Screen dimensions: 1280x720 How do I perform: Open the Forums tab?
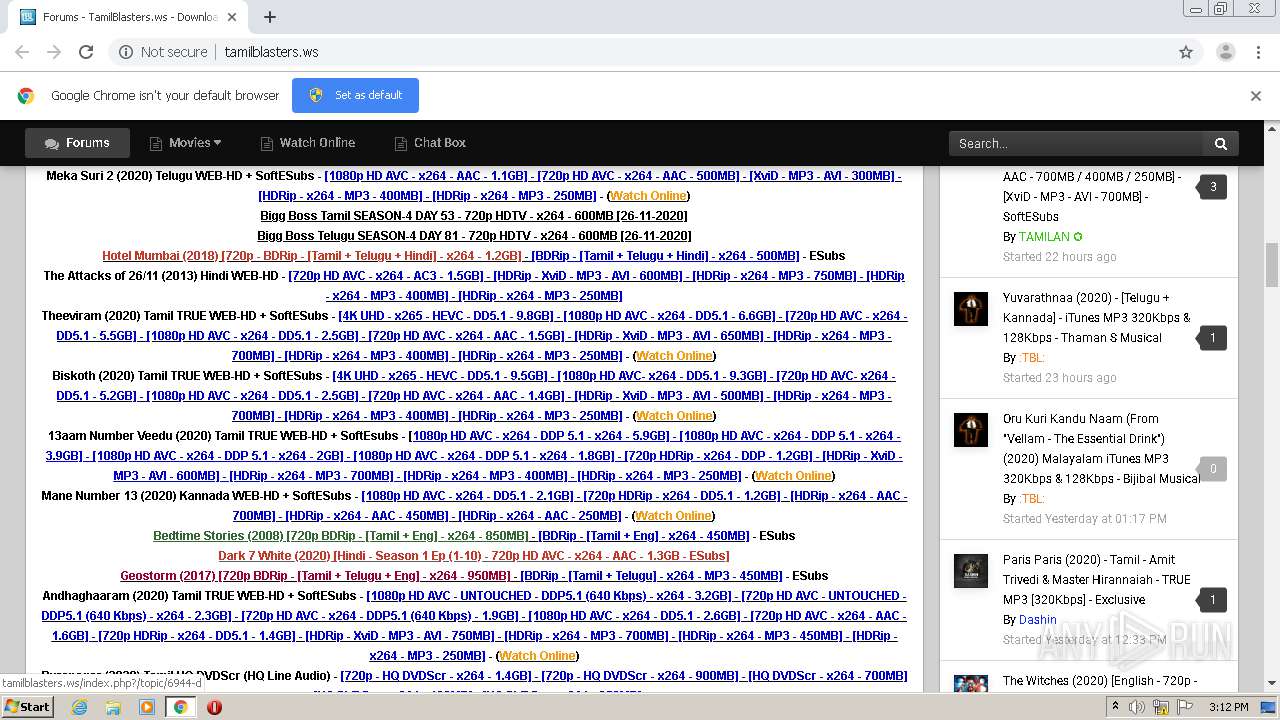click(x=77, y=143)
